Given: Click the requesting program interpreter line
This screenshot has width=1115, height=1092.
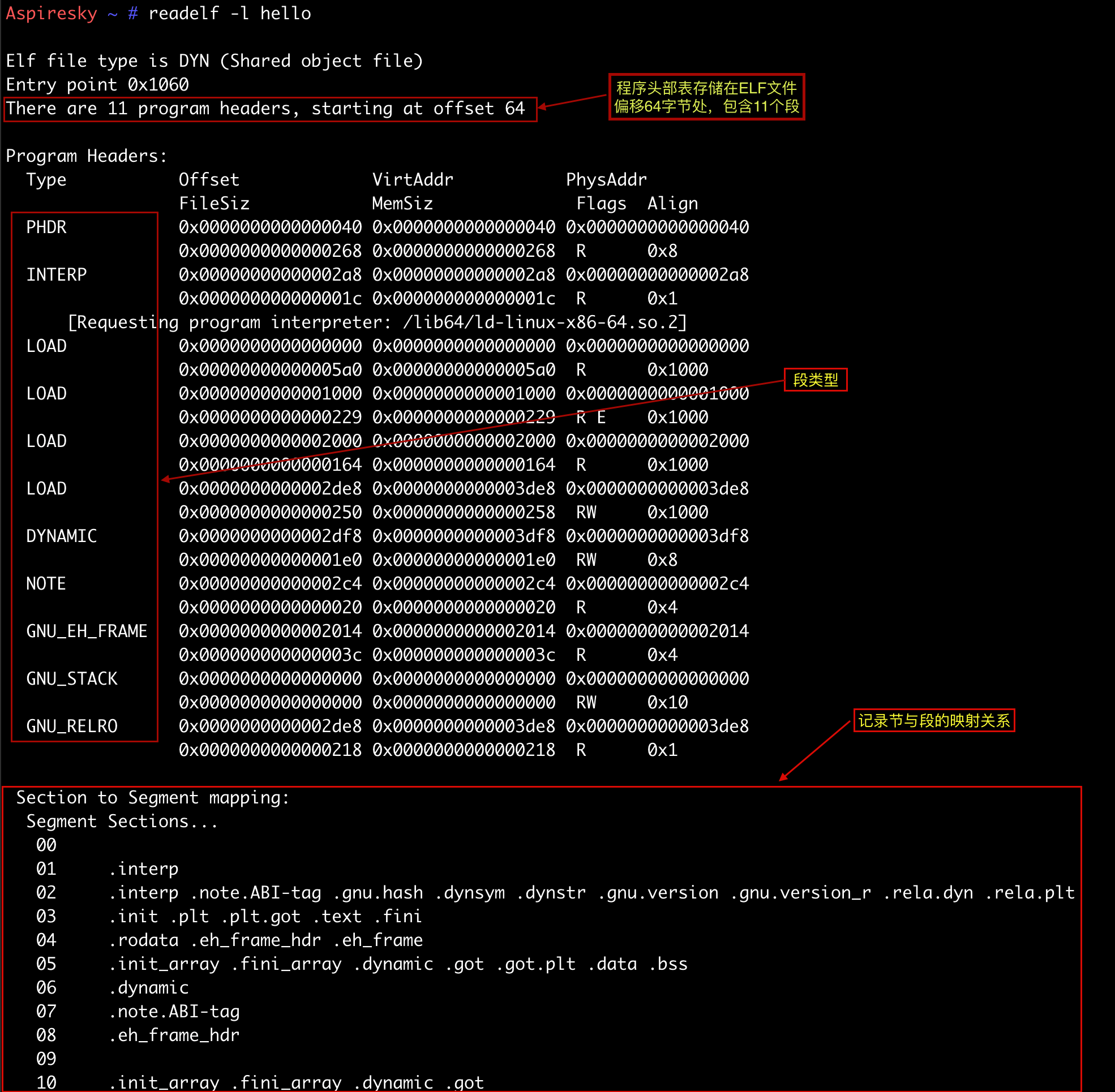Looking at the screenshot, I should coord(377,323).
